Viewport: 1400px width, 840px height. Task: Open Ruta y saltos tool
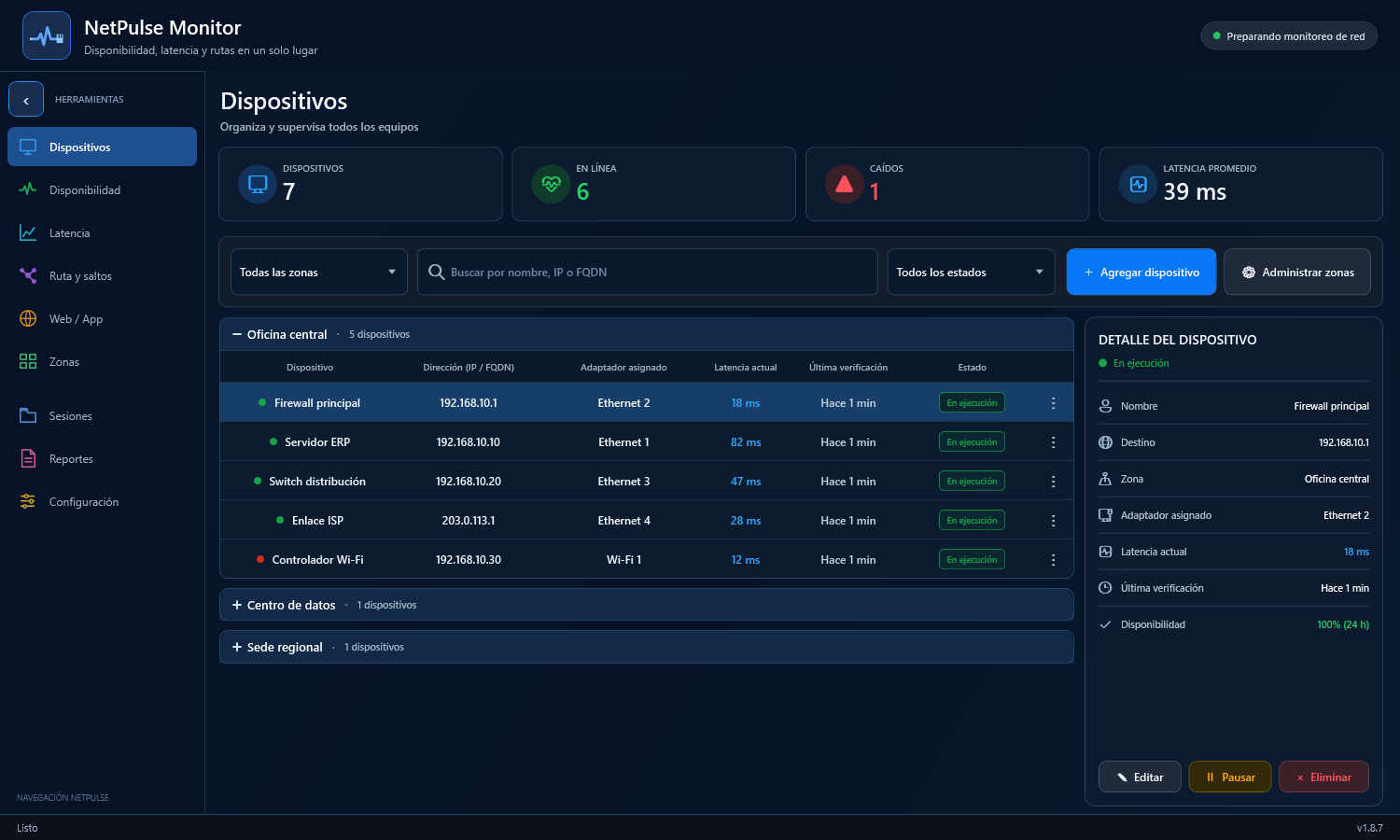pos(103,275)
